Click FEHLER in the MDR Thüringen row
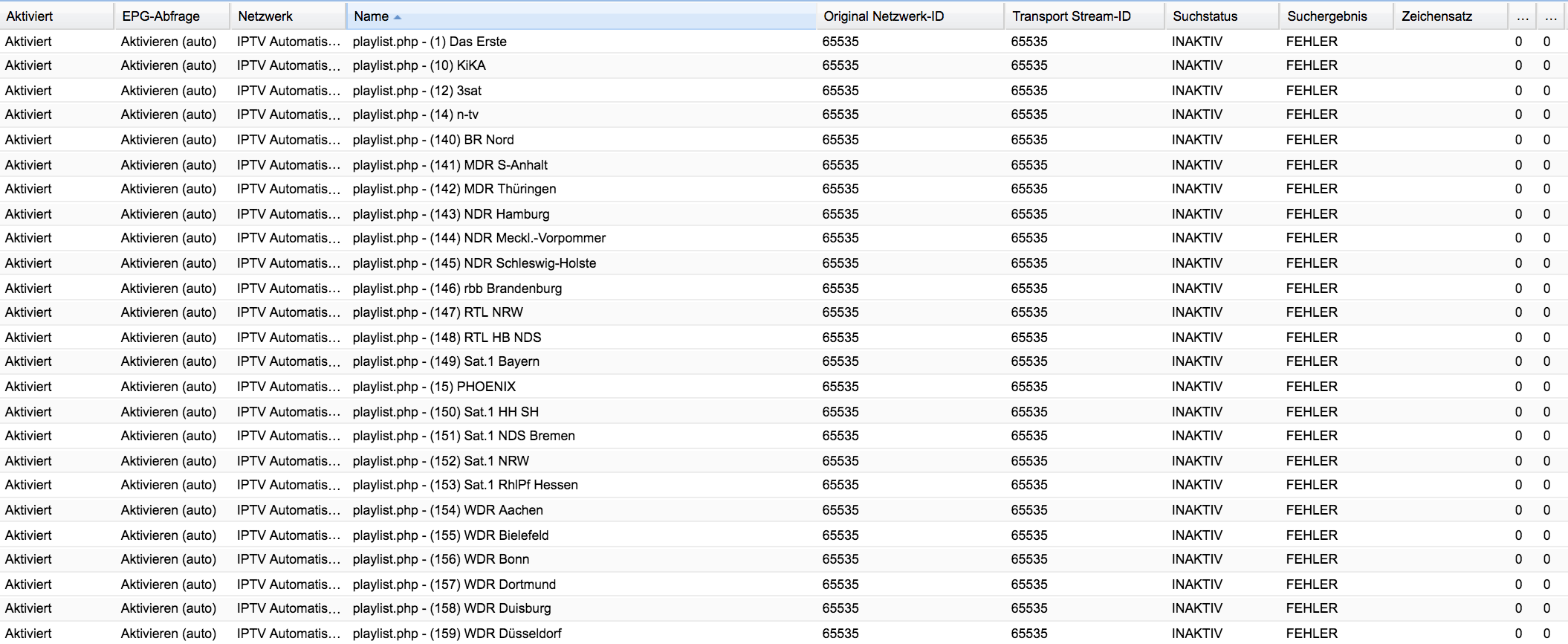 point(1312,189)
